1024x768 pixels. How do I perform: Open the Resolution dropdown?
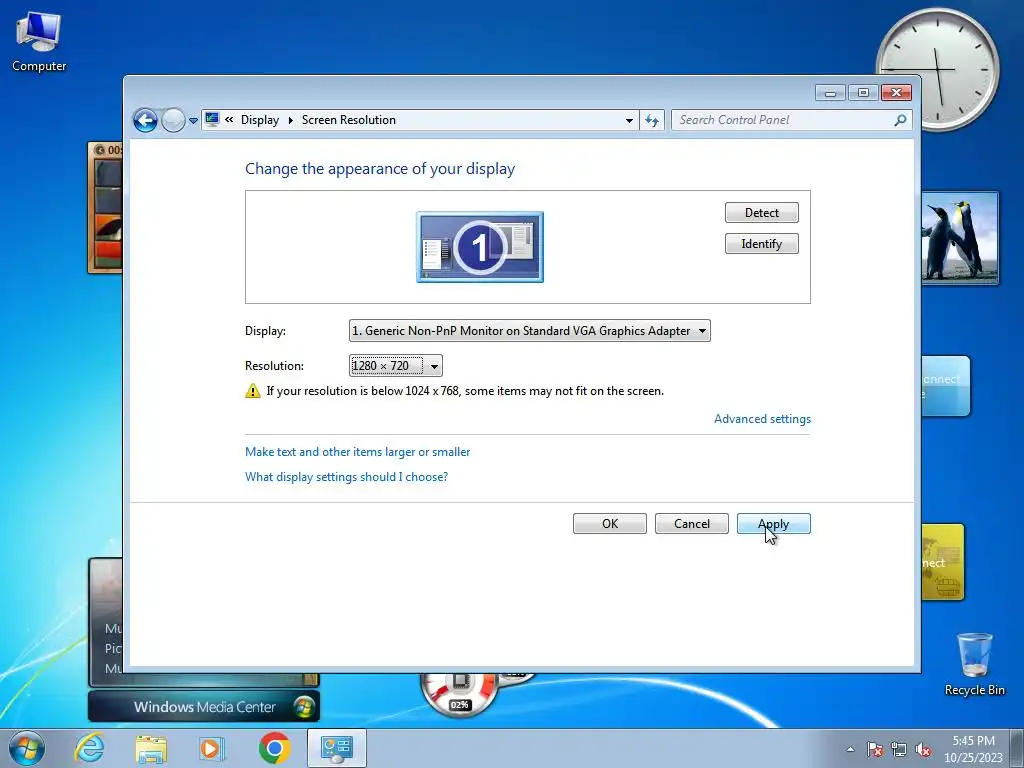[x=396, y=366]
